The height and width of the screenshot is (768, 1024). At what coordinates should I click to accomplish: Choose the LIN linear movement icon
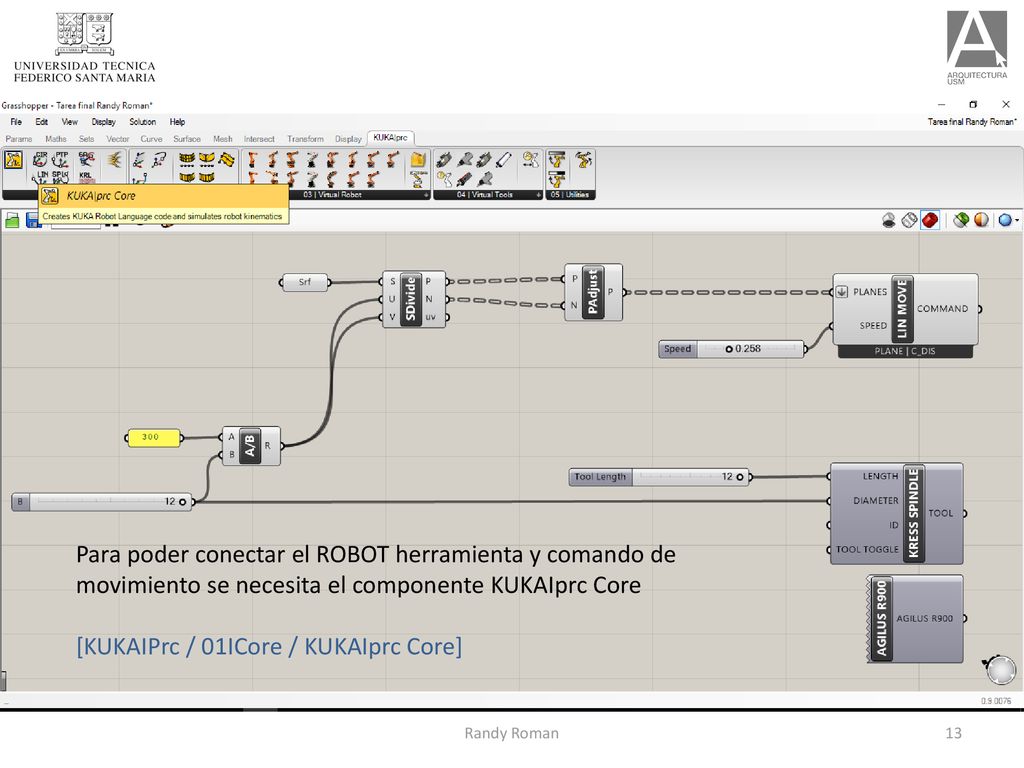[x=40, y=176]
